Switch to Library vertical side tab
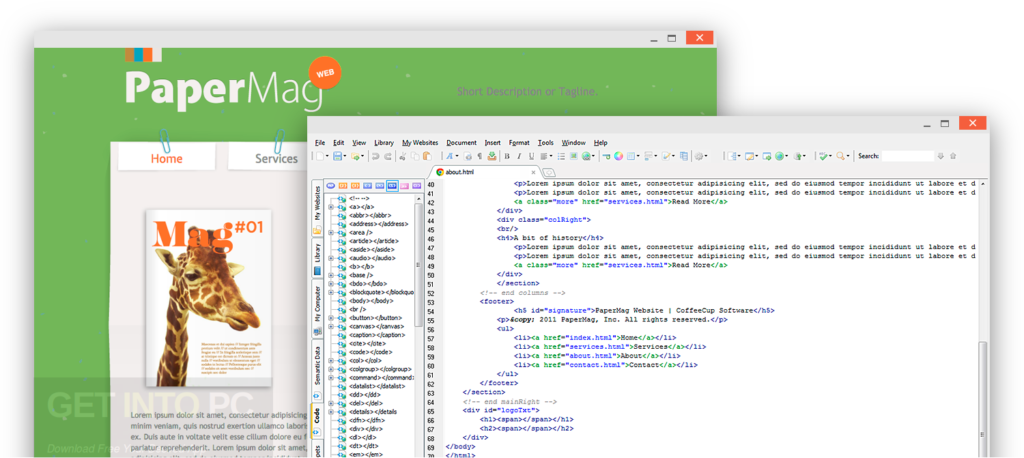This screenshot has width=1024, height=458. [317, 257]
